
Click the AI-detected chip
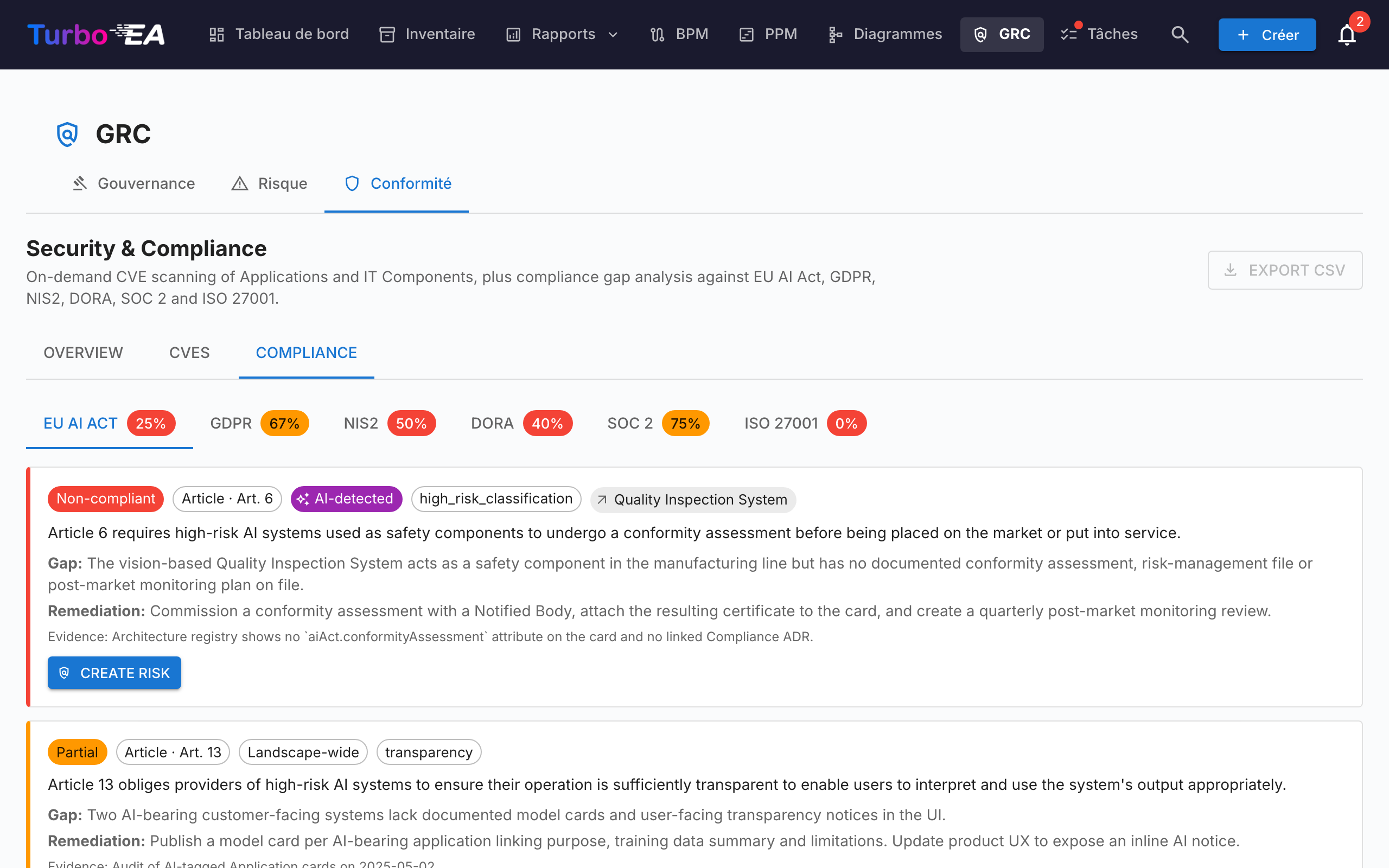coord(346,499)
